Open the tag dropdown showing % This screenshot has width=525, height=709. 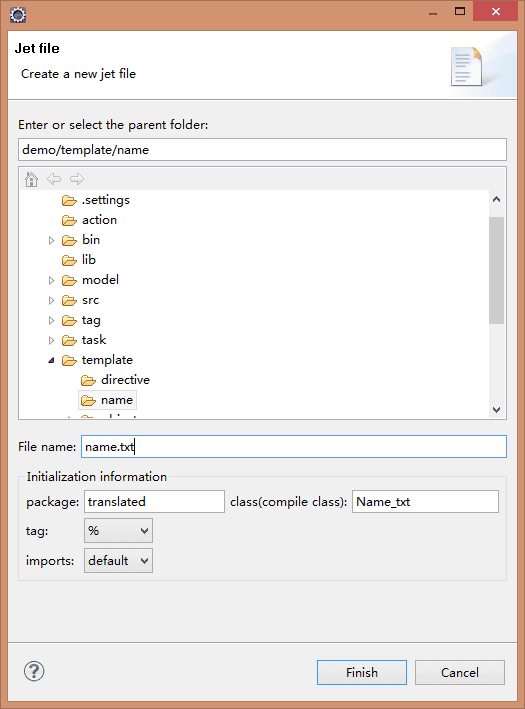118,530
